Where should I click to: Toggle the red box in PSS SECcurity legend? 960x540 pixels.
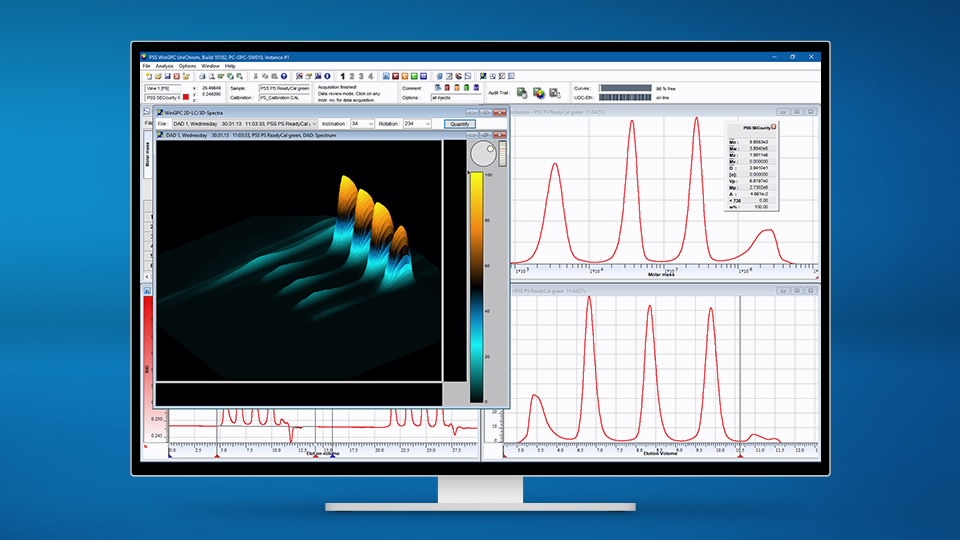click(774, 127)
